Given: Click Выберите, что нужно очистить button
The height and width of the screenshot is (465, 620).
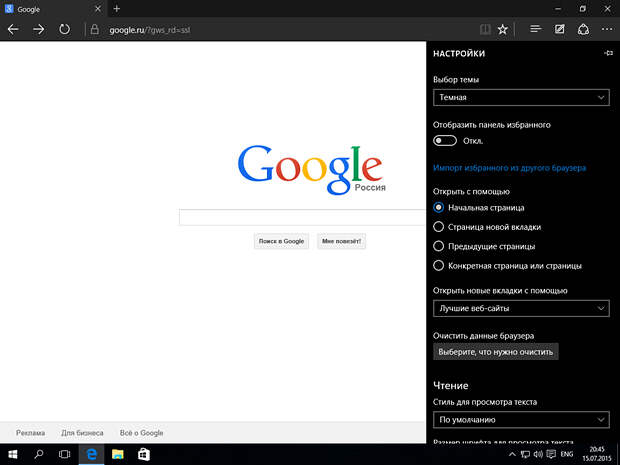Looking at the screenshot, I should pos(495,352).
